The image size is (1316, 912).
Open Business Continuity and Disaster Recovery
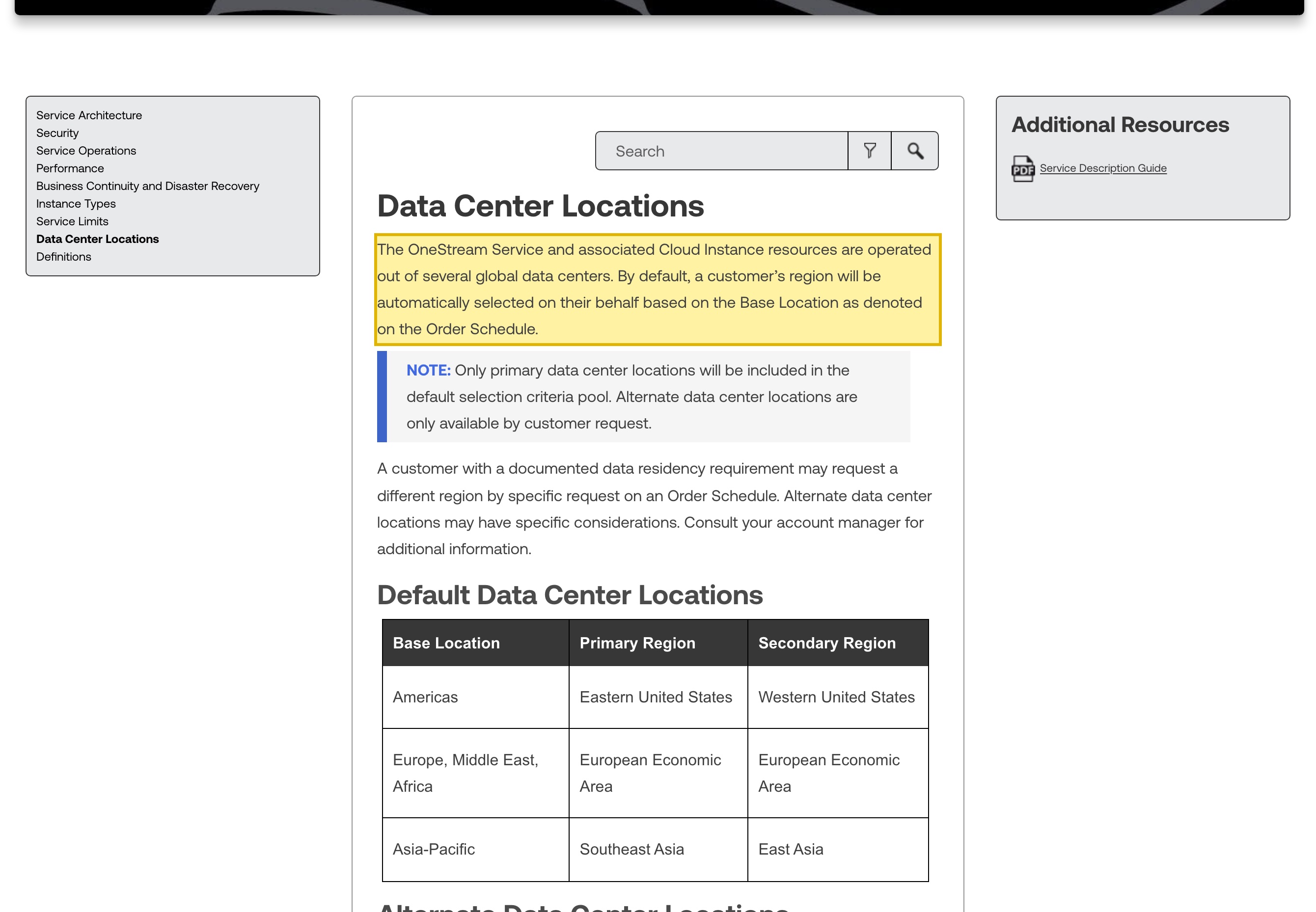pyautogui.click(x=148, y=187)
